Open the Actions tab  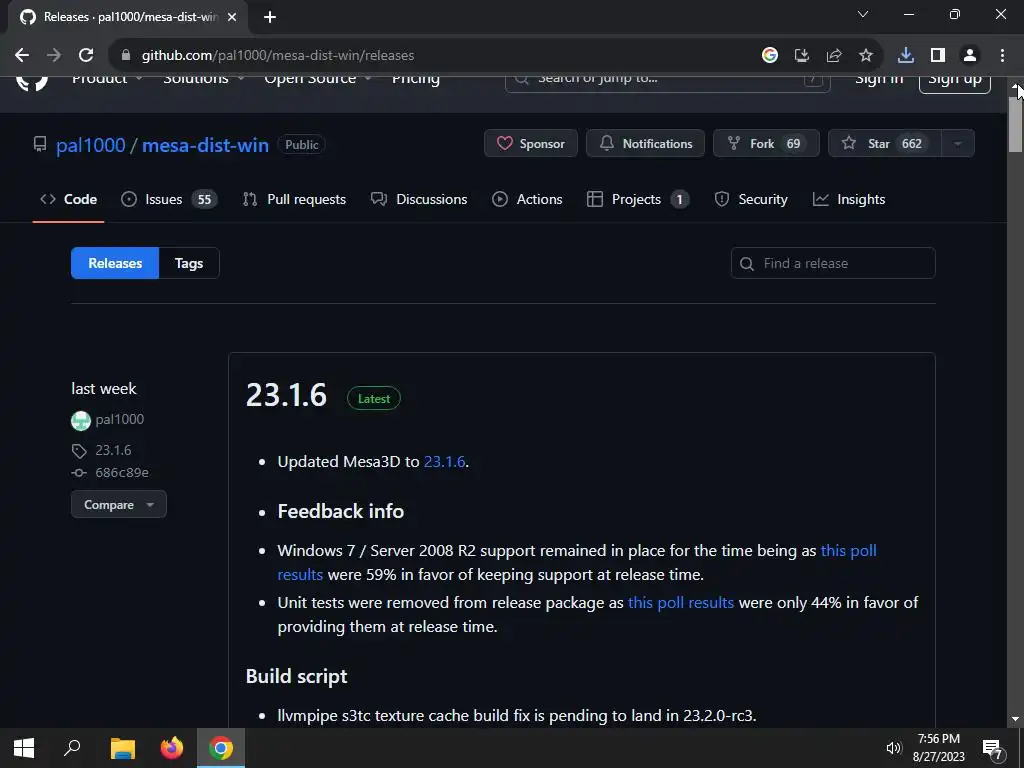point(527,199)
